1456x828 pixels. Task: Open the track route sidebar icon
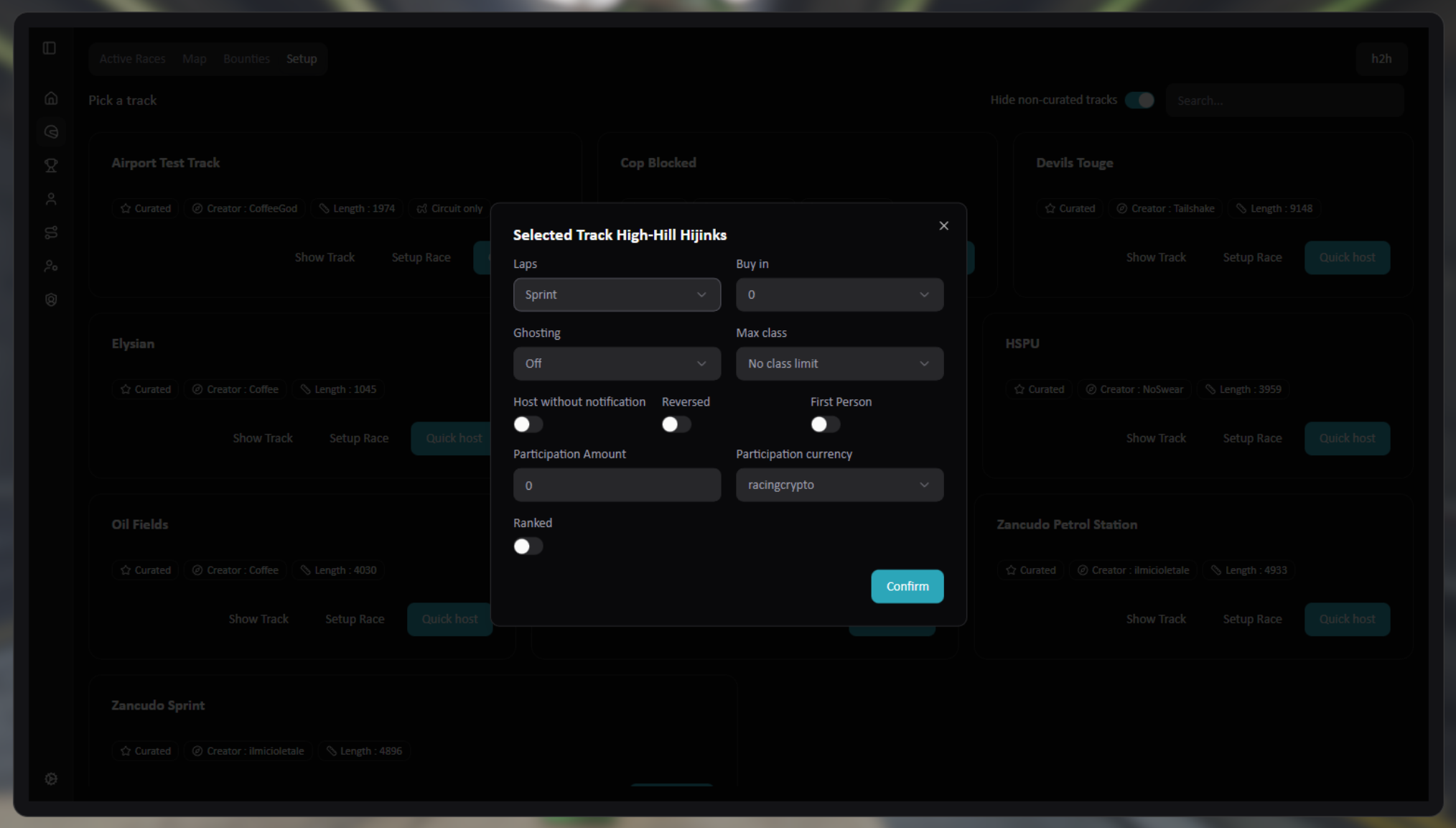[x=51, y=233]
